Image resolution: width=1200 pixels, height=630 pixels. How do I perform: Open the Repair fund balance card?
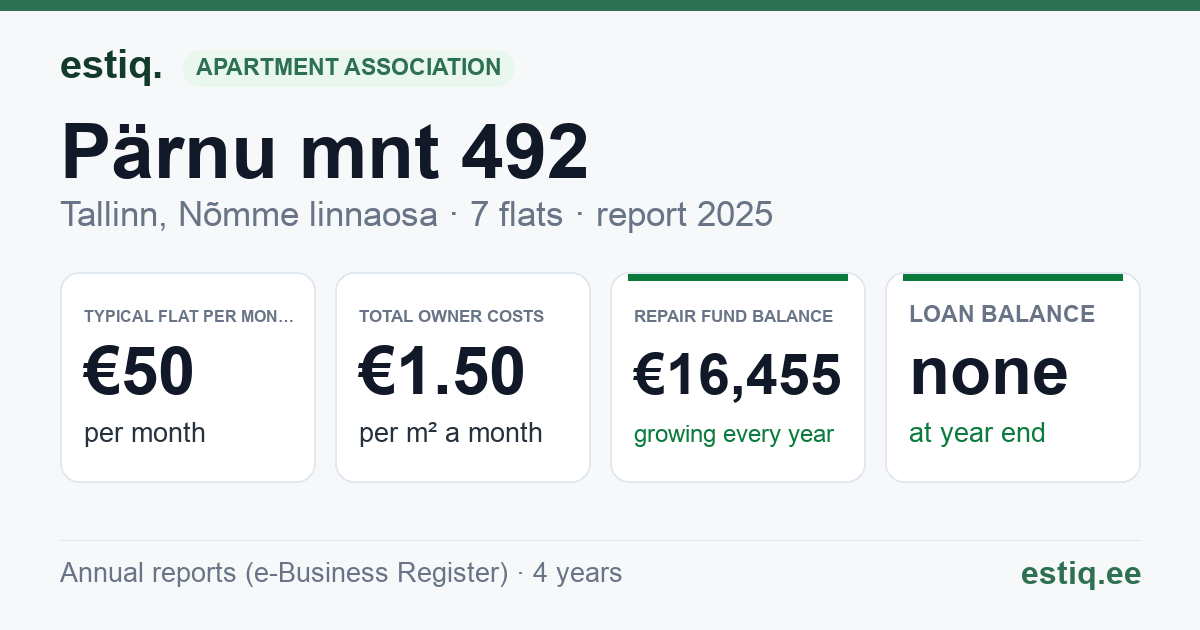(738, 378)
